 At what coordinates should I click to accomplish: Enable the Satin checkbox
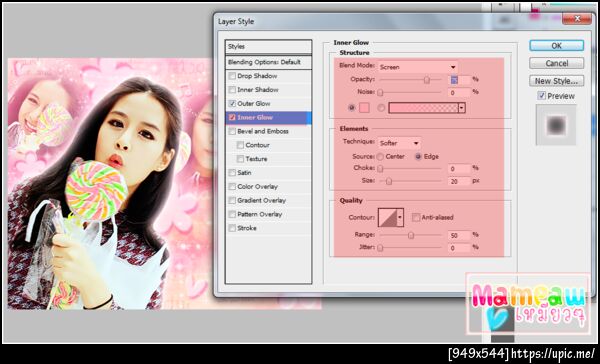coord(232,173)
